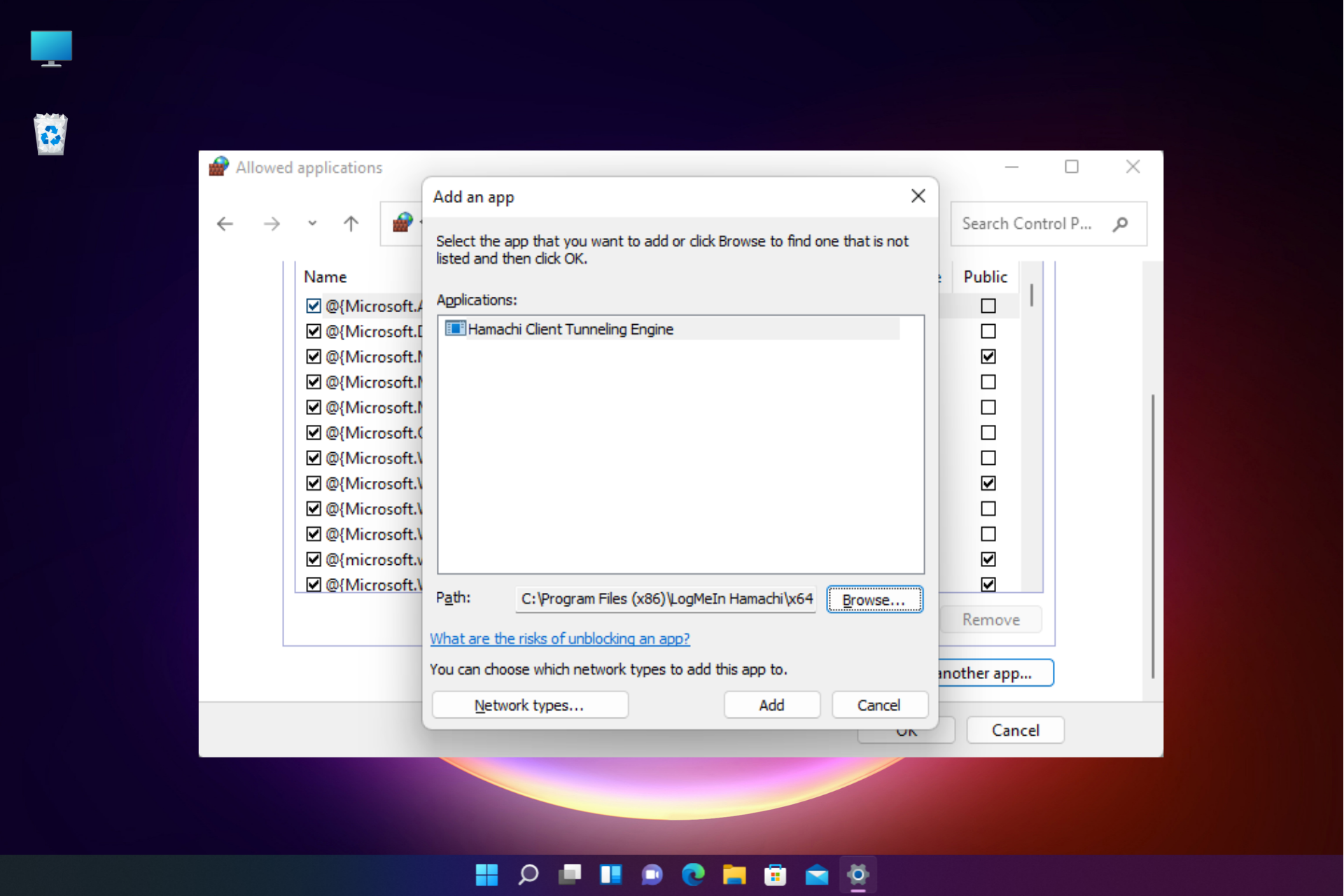The height and width of the screenshot is (896, 1344).
Task: Click the Name column header
Action: pos(325,276)
